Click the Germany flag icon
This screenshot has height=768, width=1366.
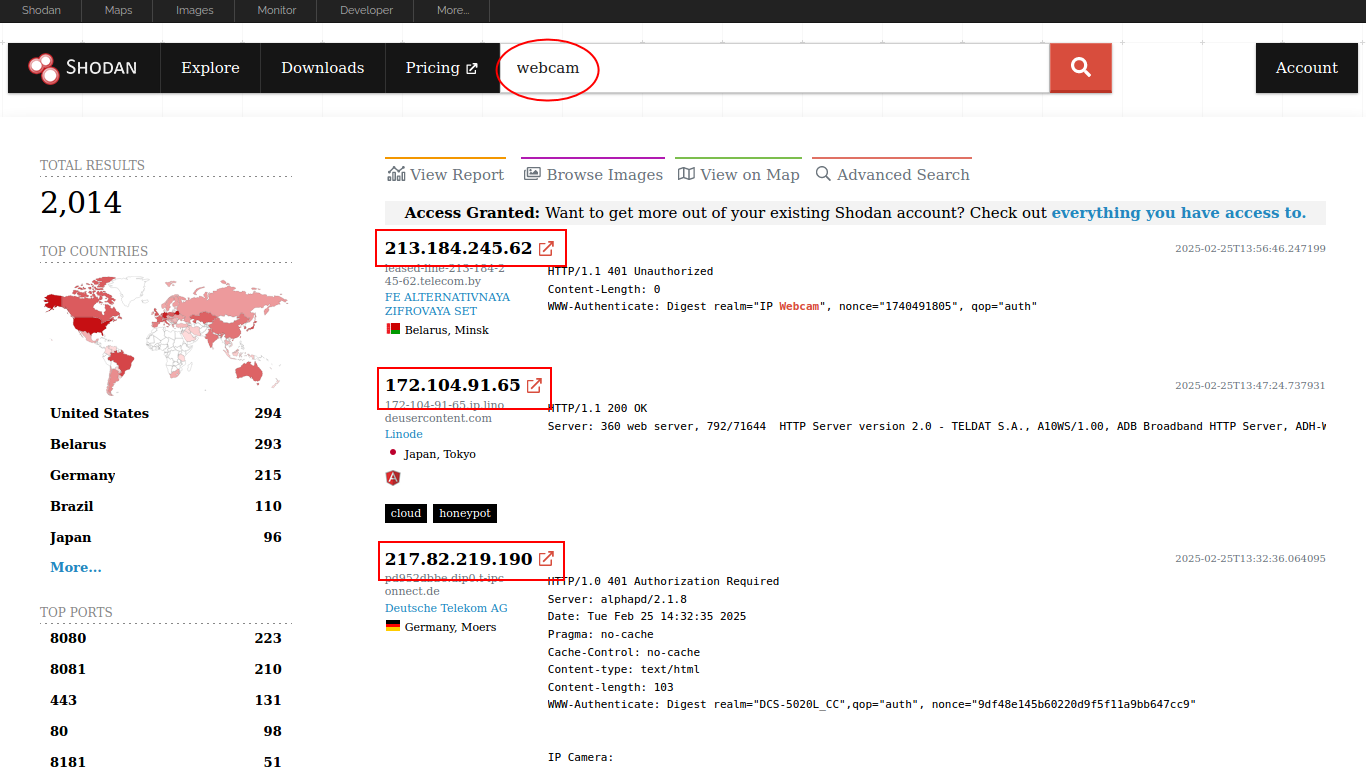(x=393, y=626)
